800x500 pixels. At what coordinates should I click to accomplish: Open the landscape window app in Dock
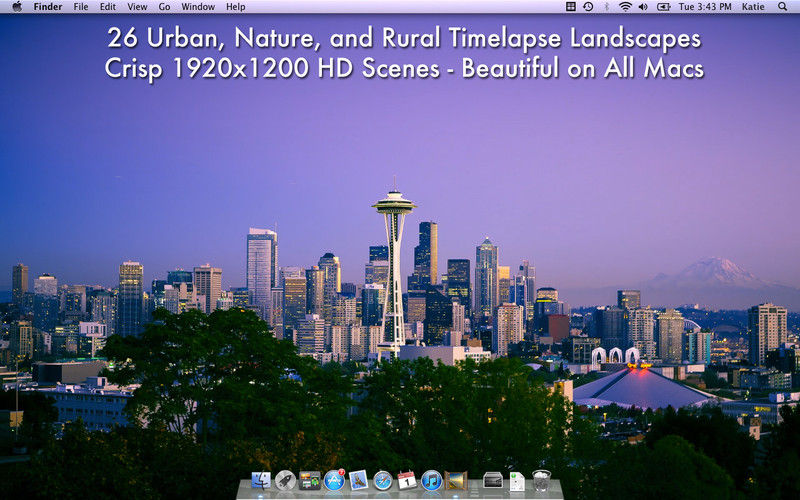coord(456,480)
